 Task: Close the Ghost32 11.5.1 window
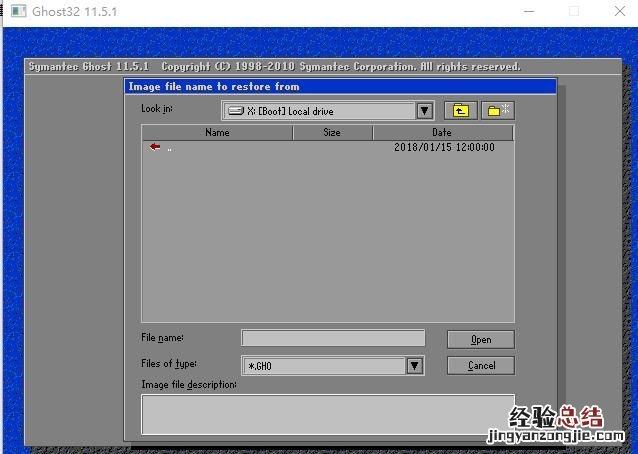620,11
